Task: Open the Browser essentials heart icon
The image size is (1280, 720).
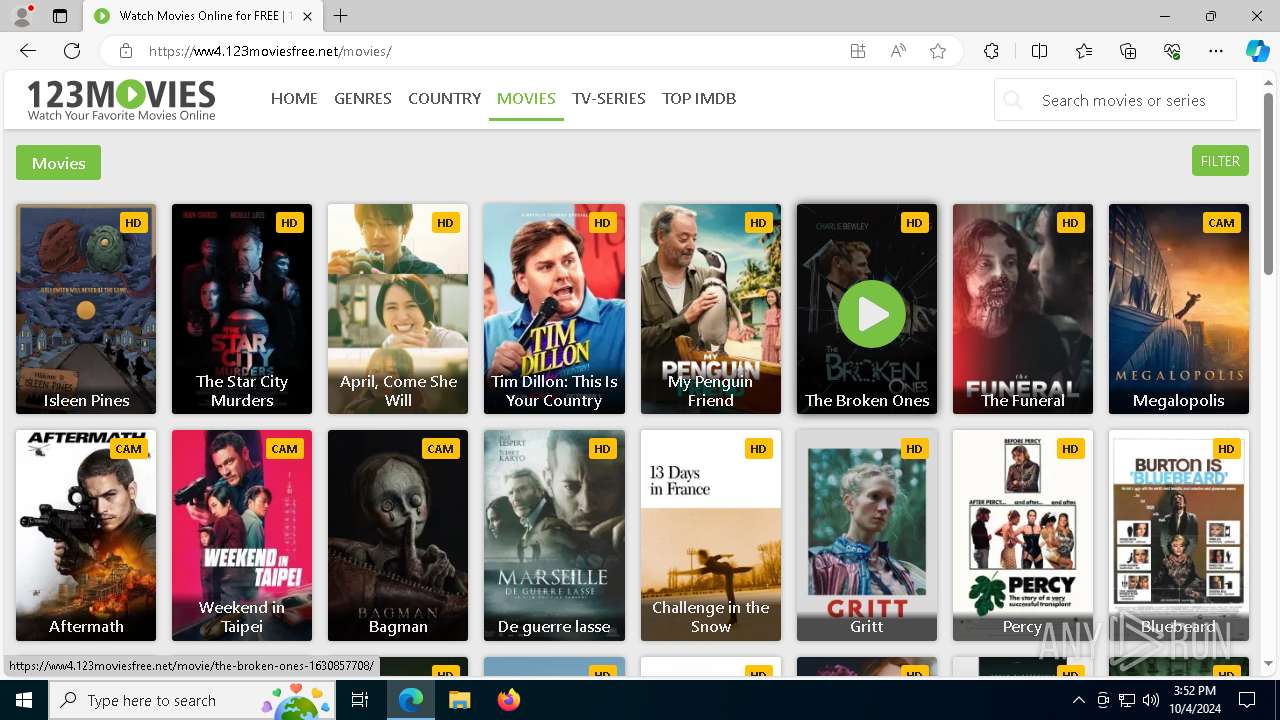Action: click(1172, 51)
